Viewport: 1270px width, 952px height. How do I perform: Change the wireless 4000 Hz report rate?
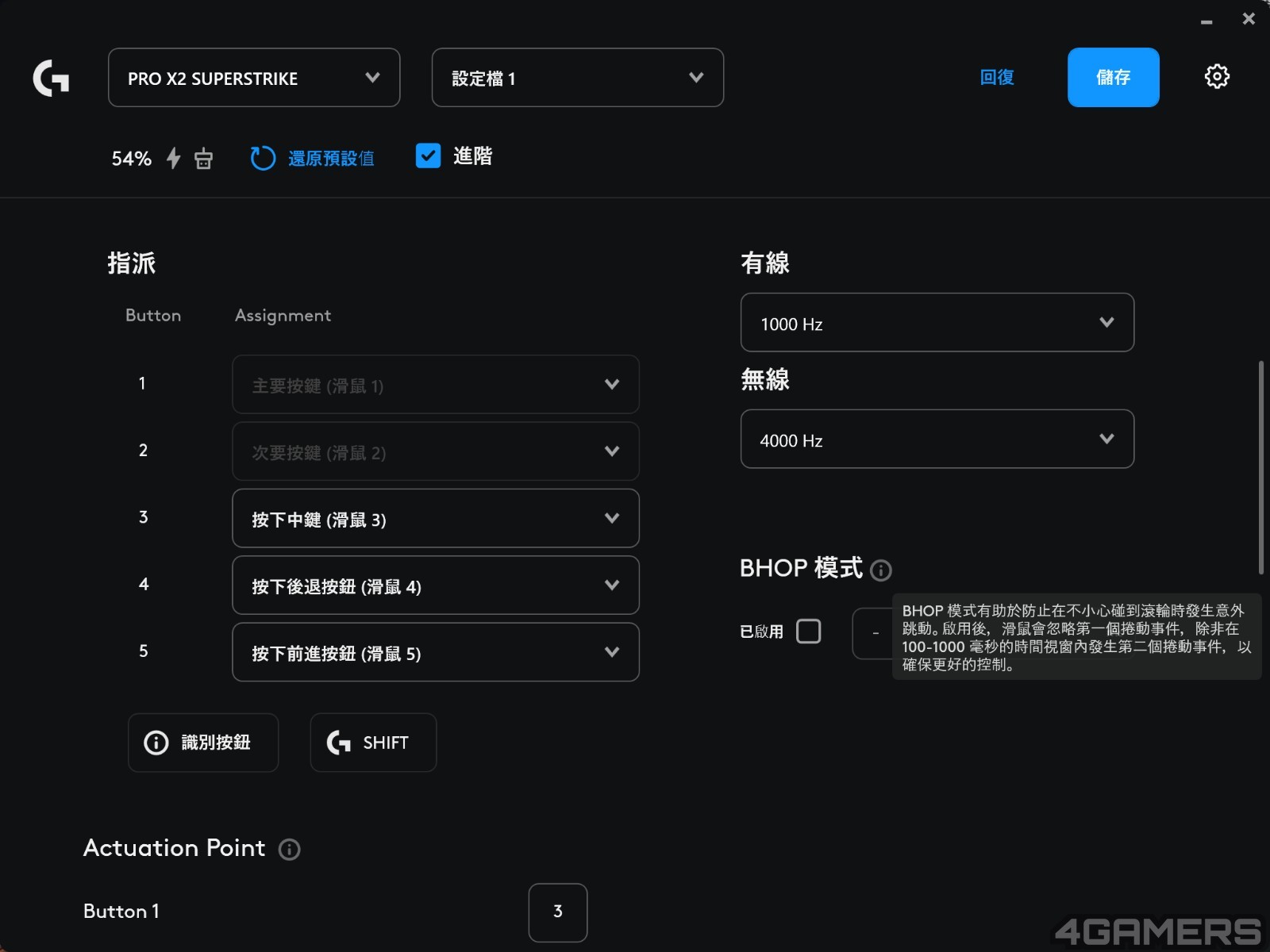click(937, 440)
